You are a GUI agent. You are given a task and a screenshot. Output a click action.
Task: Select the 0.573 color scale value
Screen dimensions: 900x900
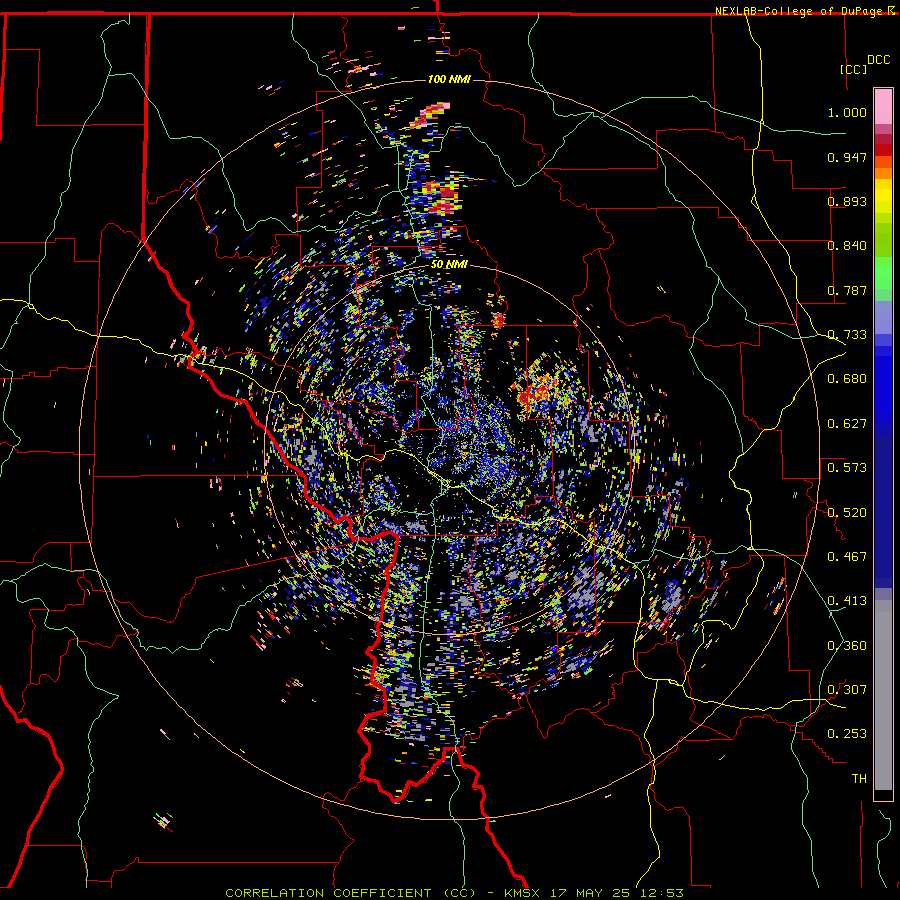847,468
